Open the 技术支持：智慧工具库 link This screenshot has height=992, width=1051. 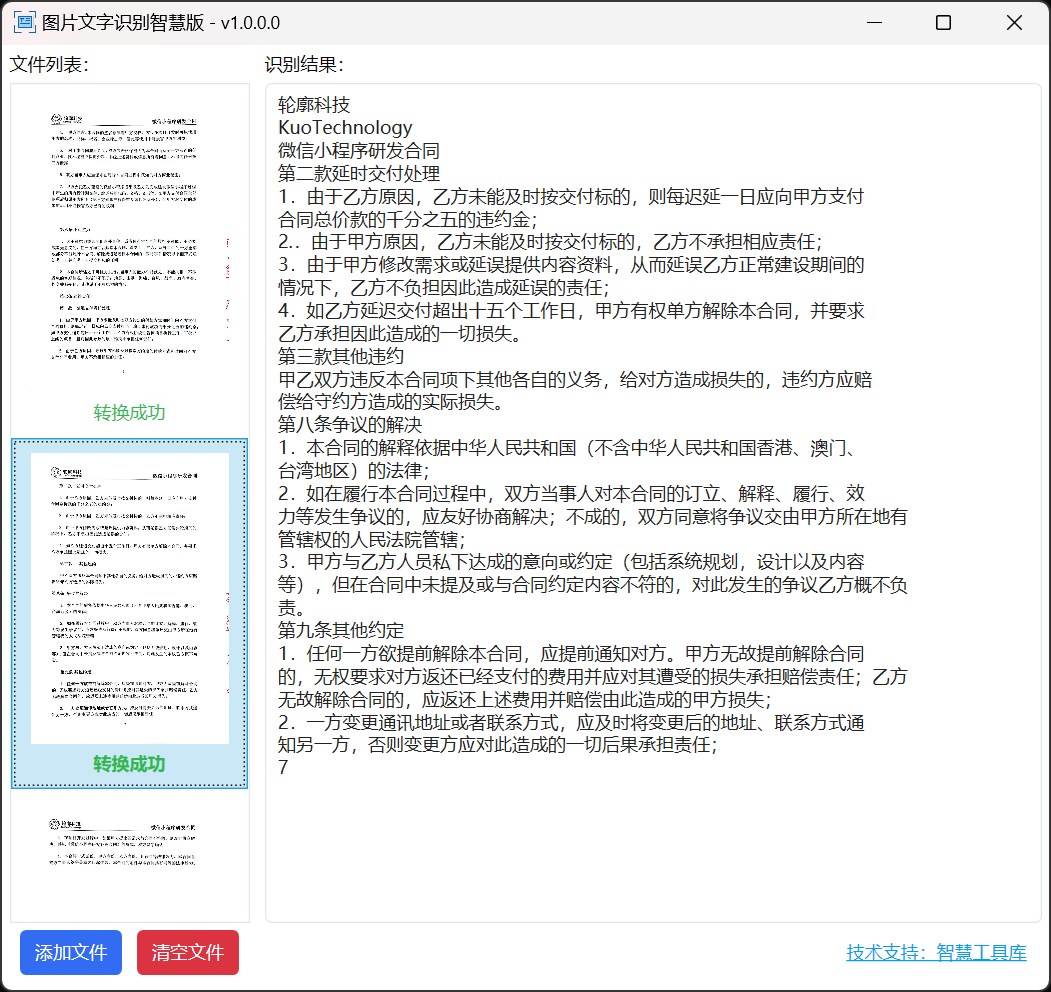coord(935,952)
